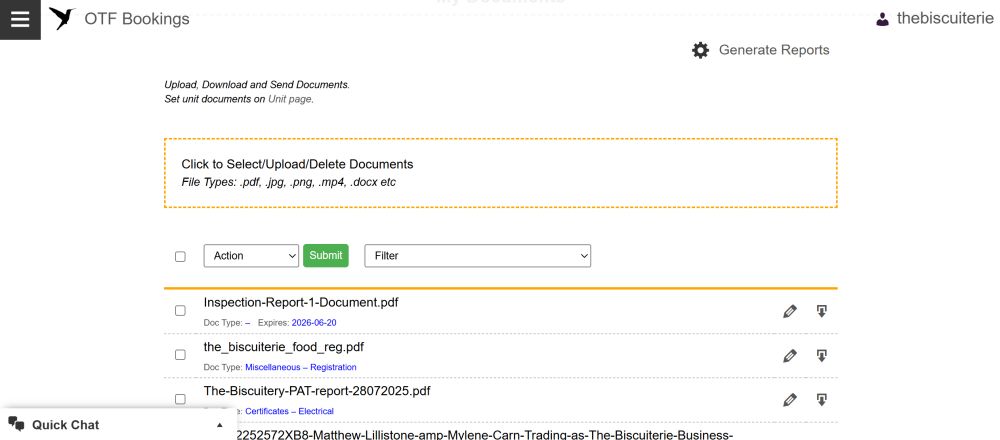The height and width of the screenshot is (440, 1000).
Task: Open the Filter dropdown
Action: [x=478, y=256]
